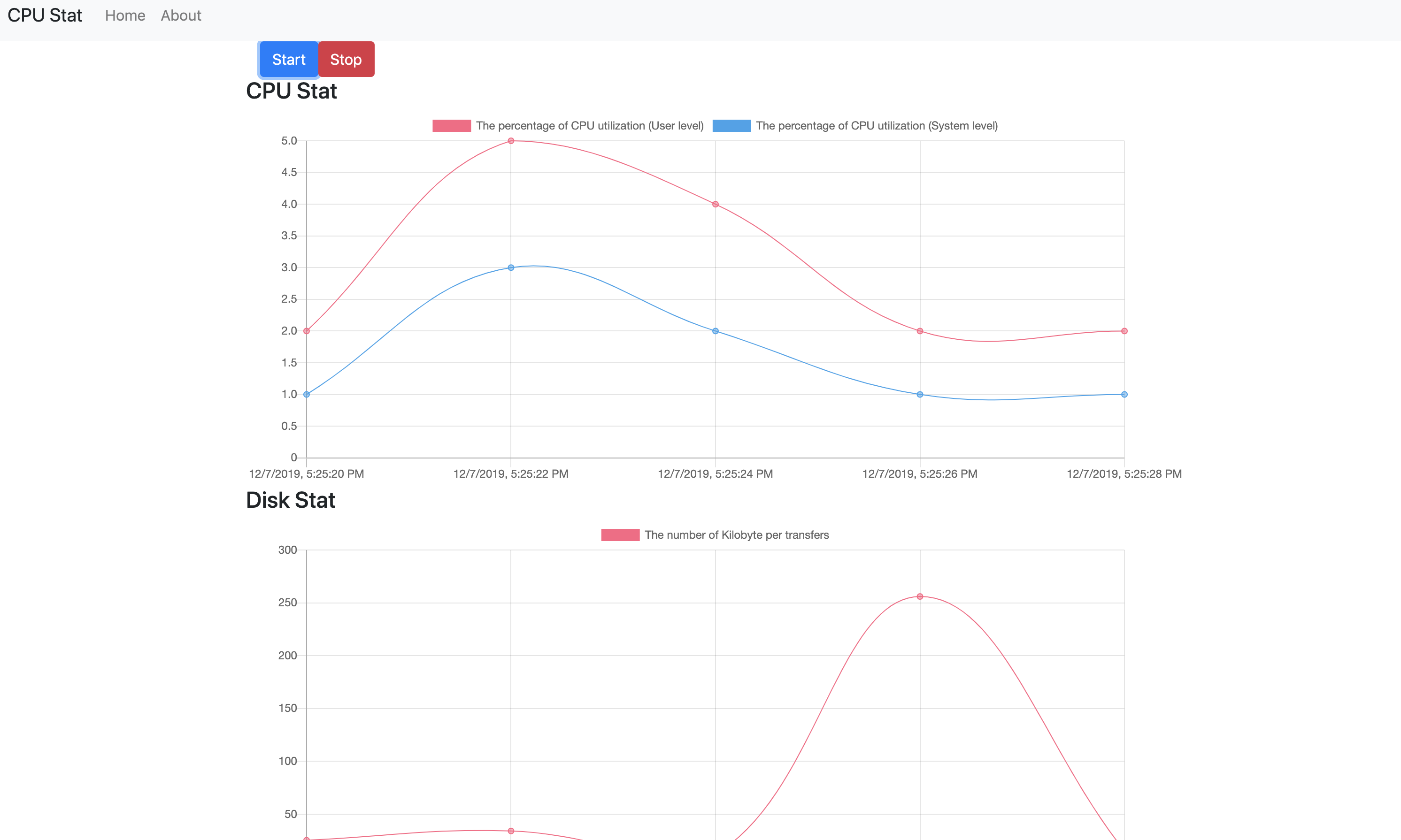Select System level point at 5:25:26 PM

(920, 395)
